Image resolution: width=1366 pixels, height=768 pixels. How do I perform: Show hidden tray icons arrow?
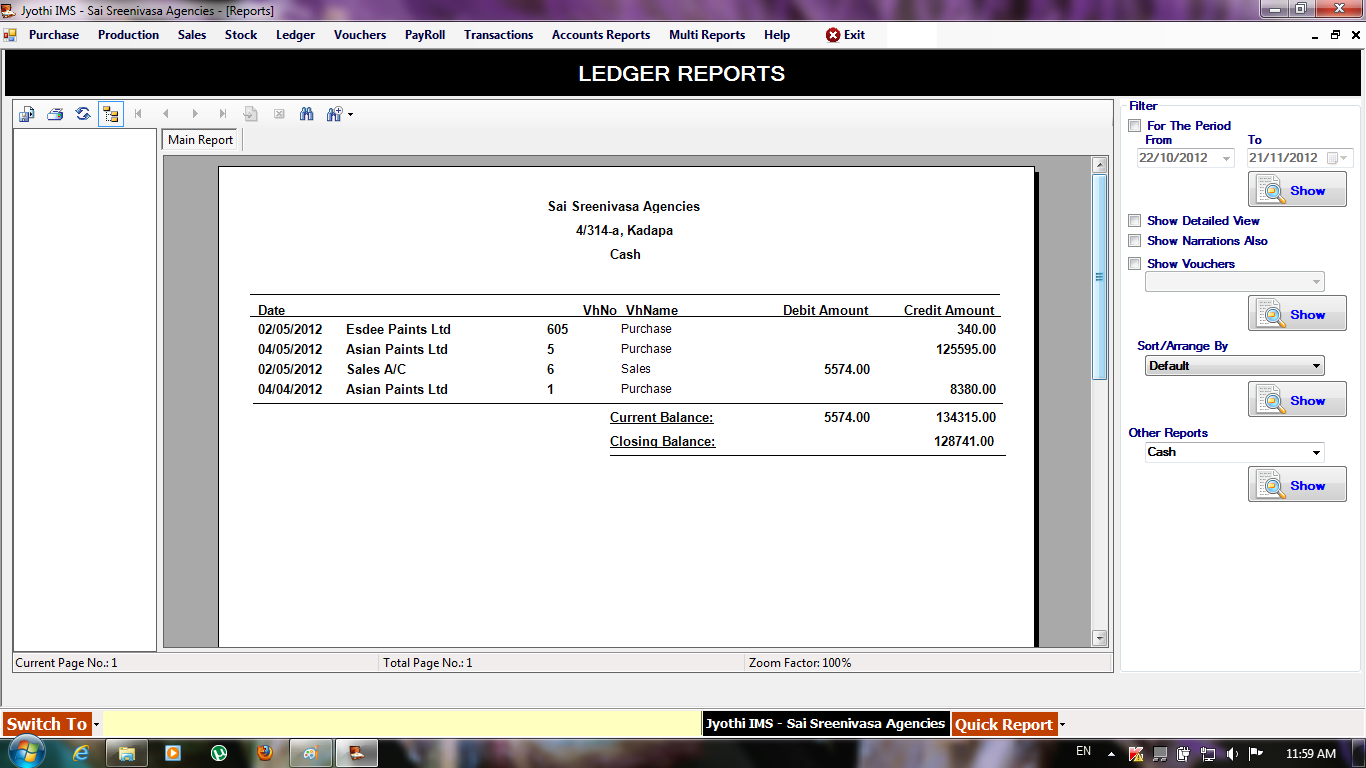click(x=1112, y=753)
